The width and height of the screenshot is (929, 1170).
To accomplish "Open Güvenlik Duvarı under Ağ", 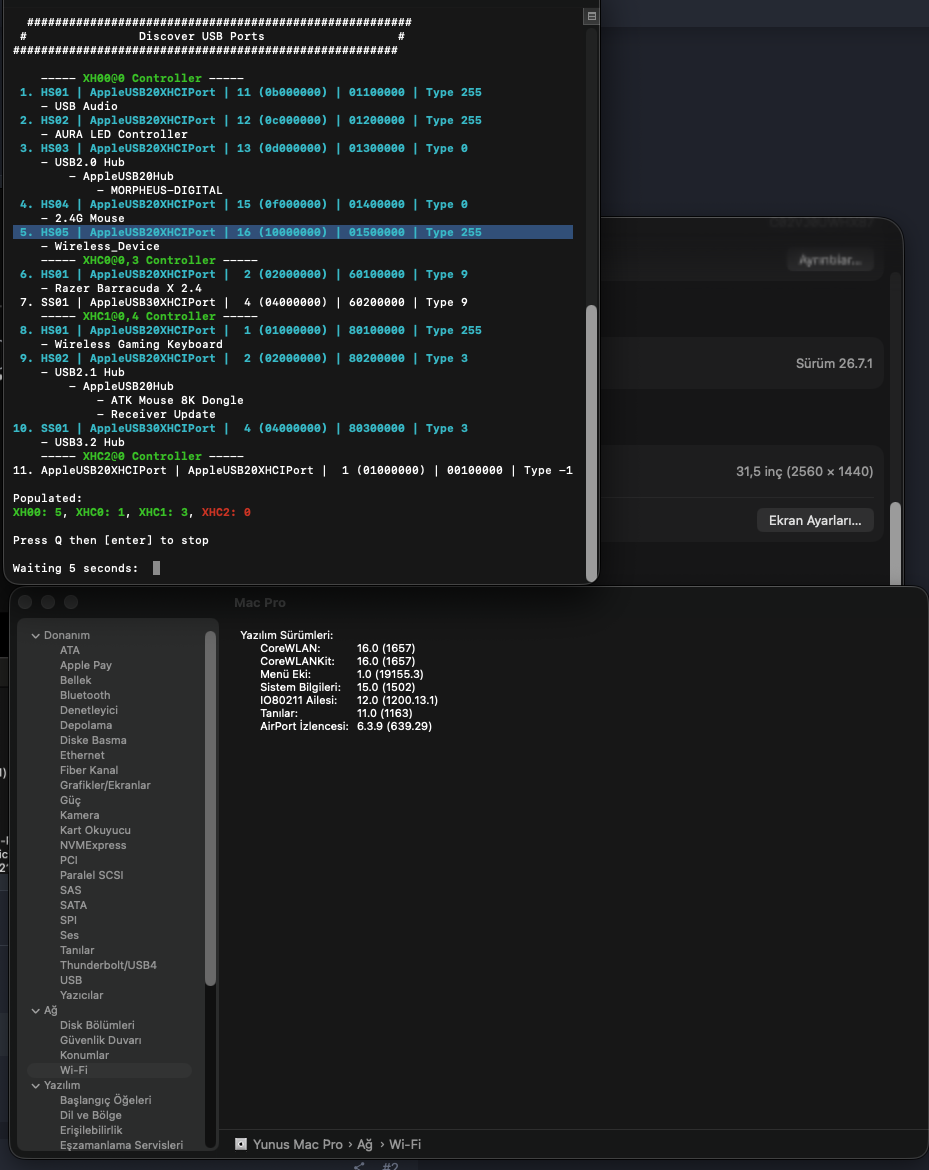I will [101, 1040].
